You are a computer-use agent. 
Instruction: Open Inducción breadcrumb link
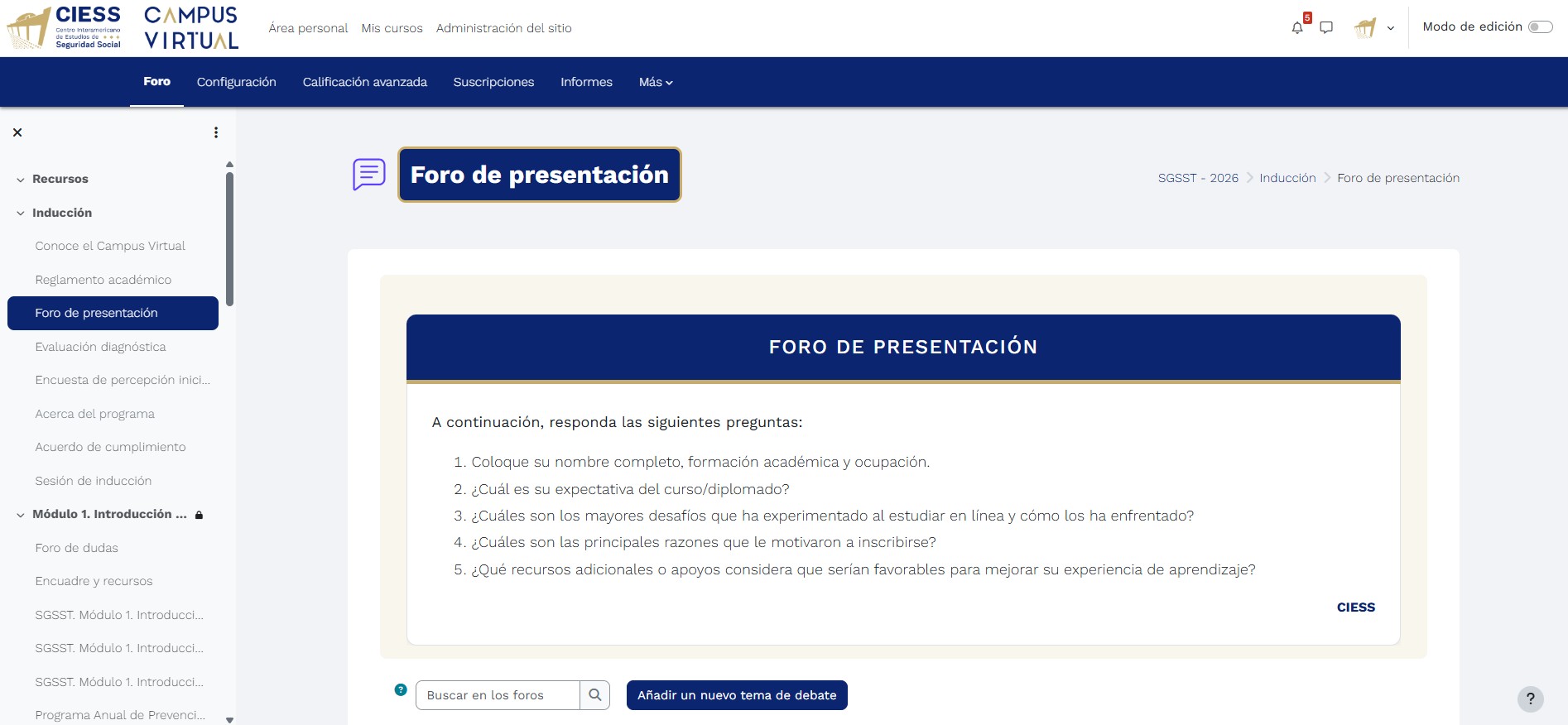pos(1287,178)
